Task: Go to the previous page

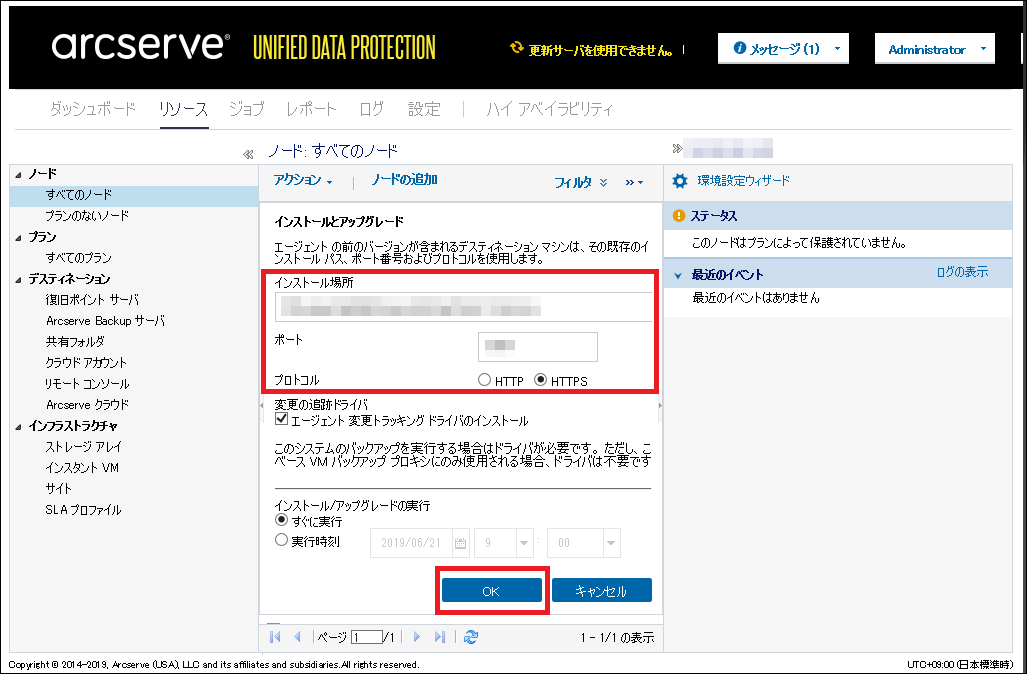Action: click(x=297, y=637)
